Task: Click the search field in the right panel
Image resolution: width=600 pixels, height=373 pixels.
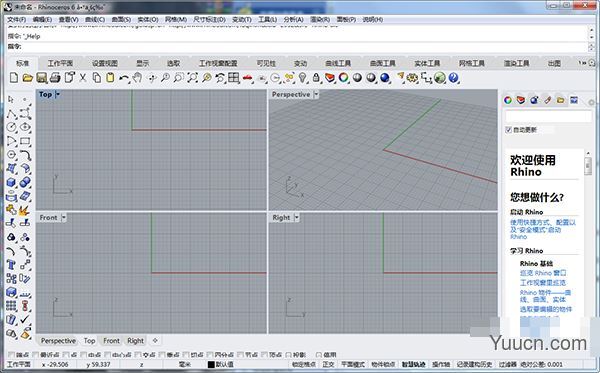Action: 549,116
